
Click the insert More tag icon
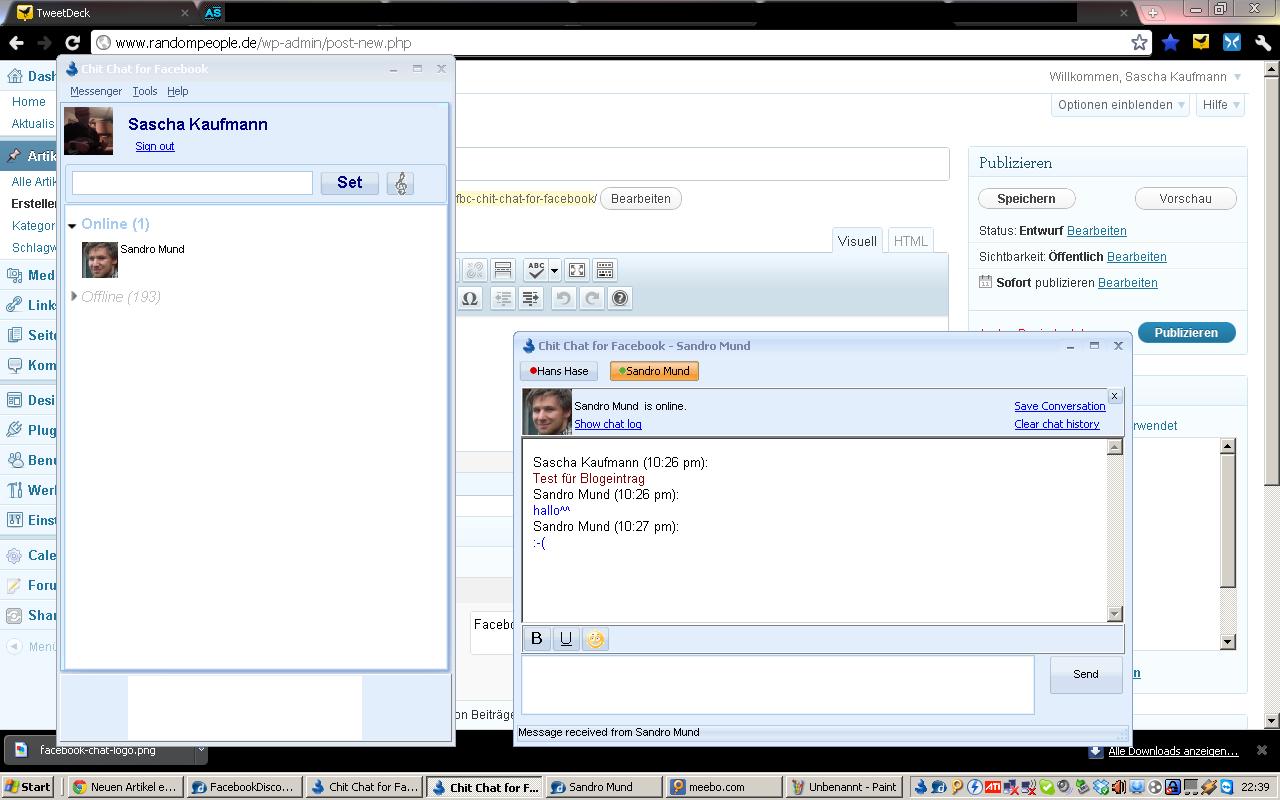(x=503, y=270)
